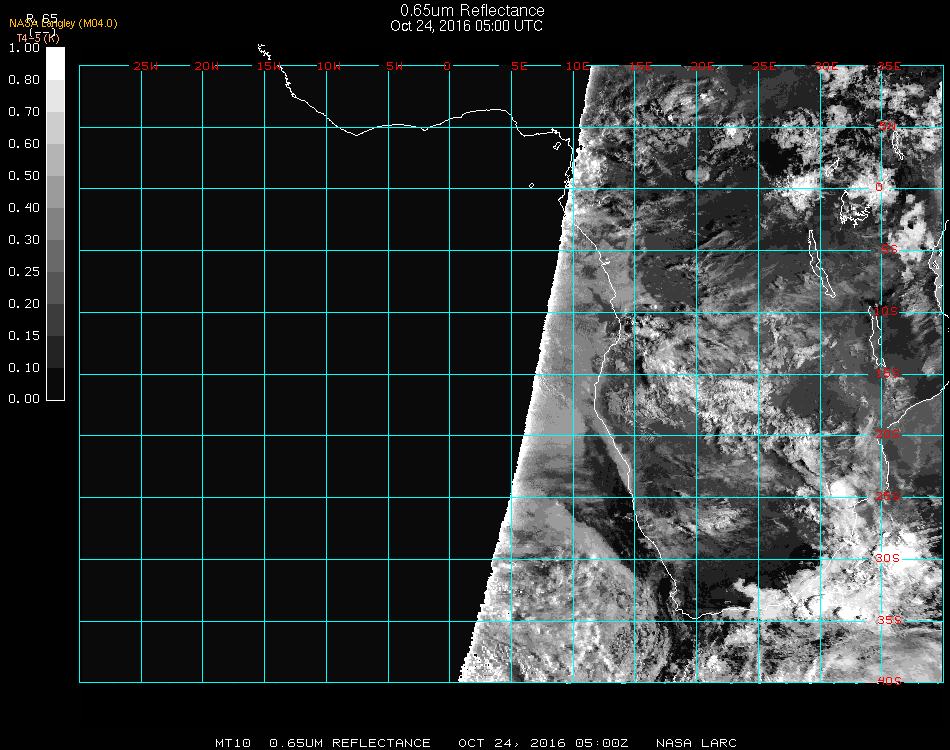
Task: Click the 20S latitude label
Action: coord(889,434)
